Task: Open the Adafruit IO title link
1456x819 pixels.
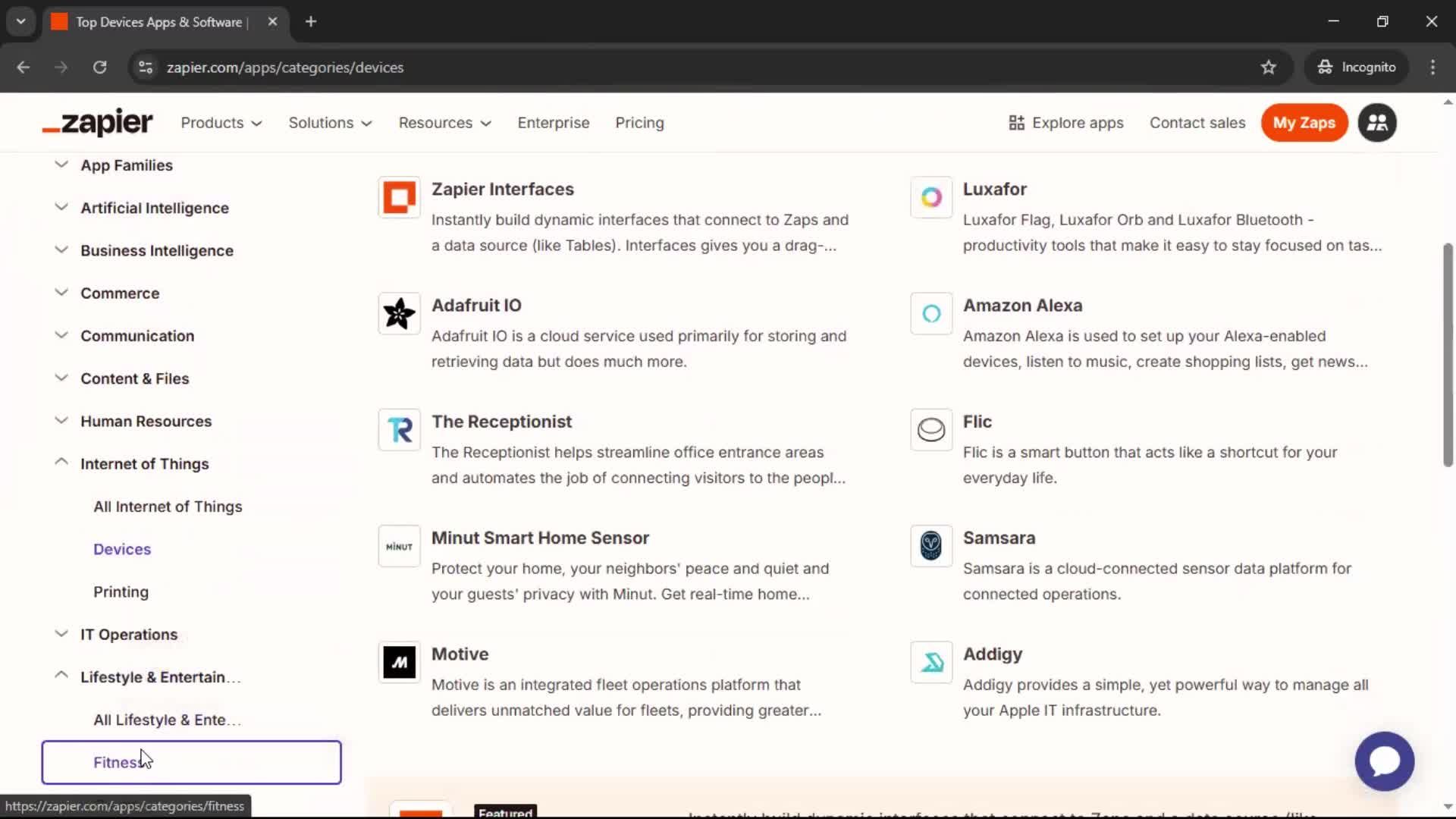Action: tap(476, 305)
